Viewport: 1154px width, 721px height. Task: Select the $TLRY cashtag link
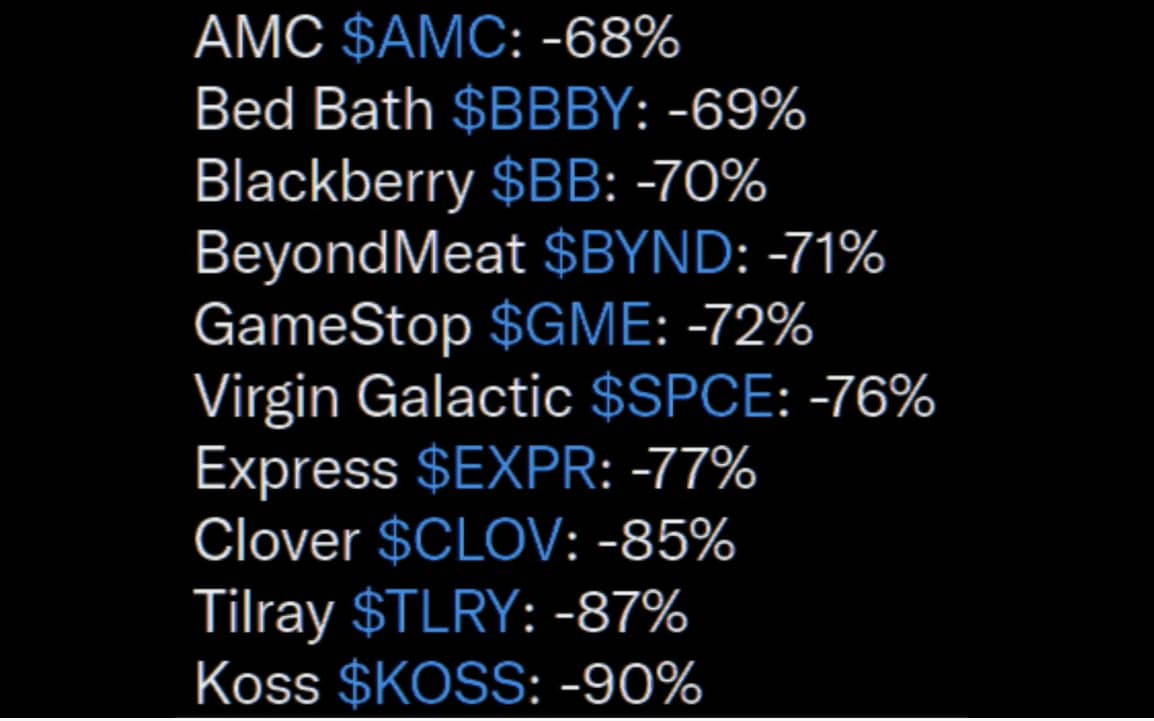(436, 612)
